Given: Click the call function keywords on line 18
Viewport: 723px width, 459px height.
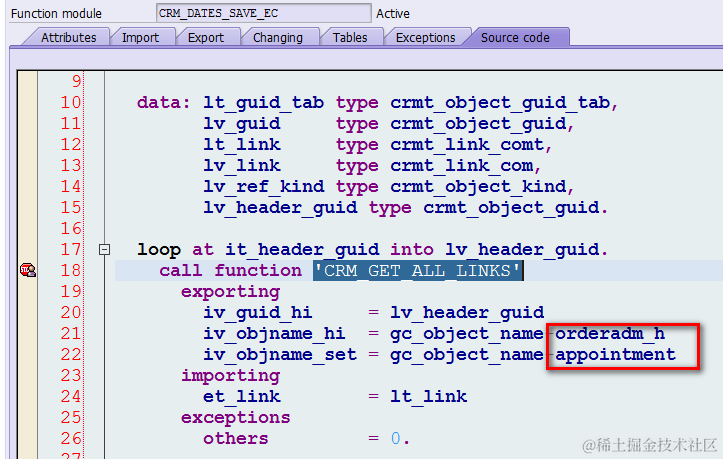Looking at the screenshot, I should (x=231, y=270).
